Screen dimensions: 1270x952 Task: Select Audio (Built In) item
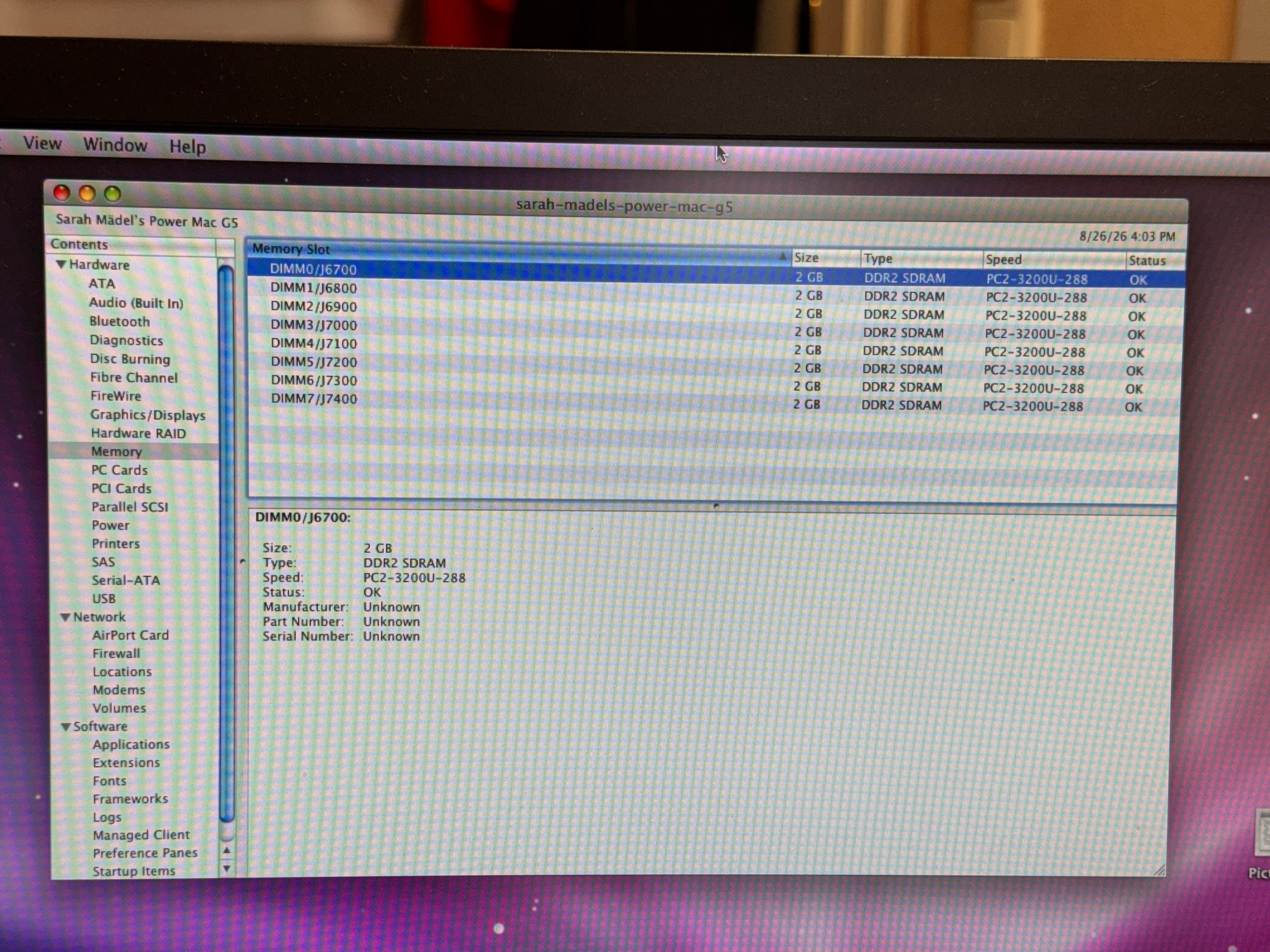[136, 302]
